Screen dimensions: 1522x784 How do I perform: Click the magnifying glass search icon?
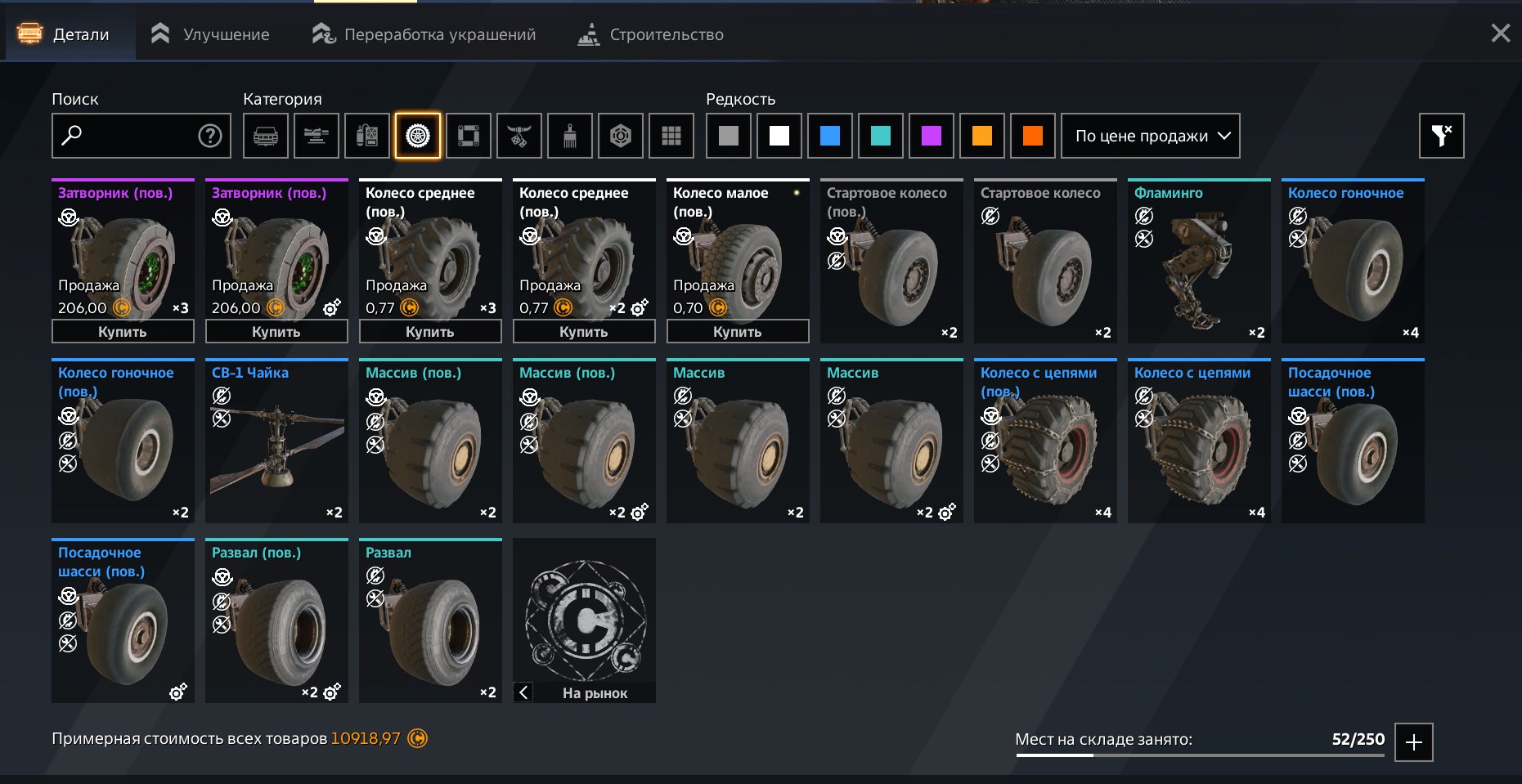click(72, 135)
